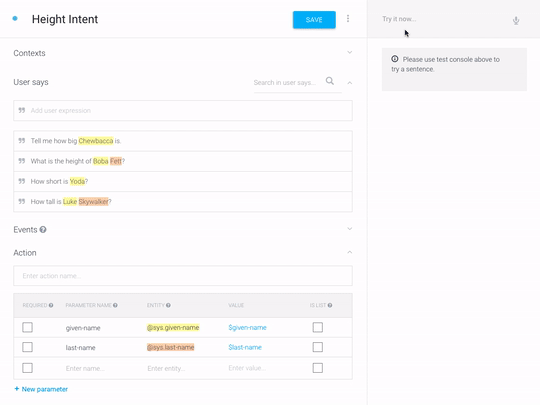Click the given-name parameter name
The width and height of the screenshot is (540, 405).
pos(83,328)
